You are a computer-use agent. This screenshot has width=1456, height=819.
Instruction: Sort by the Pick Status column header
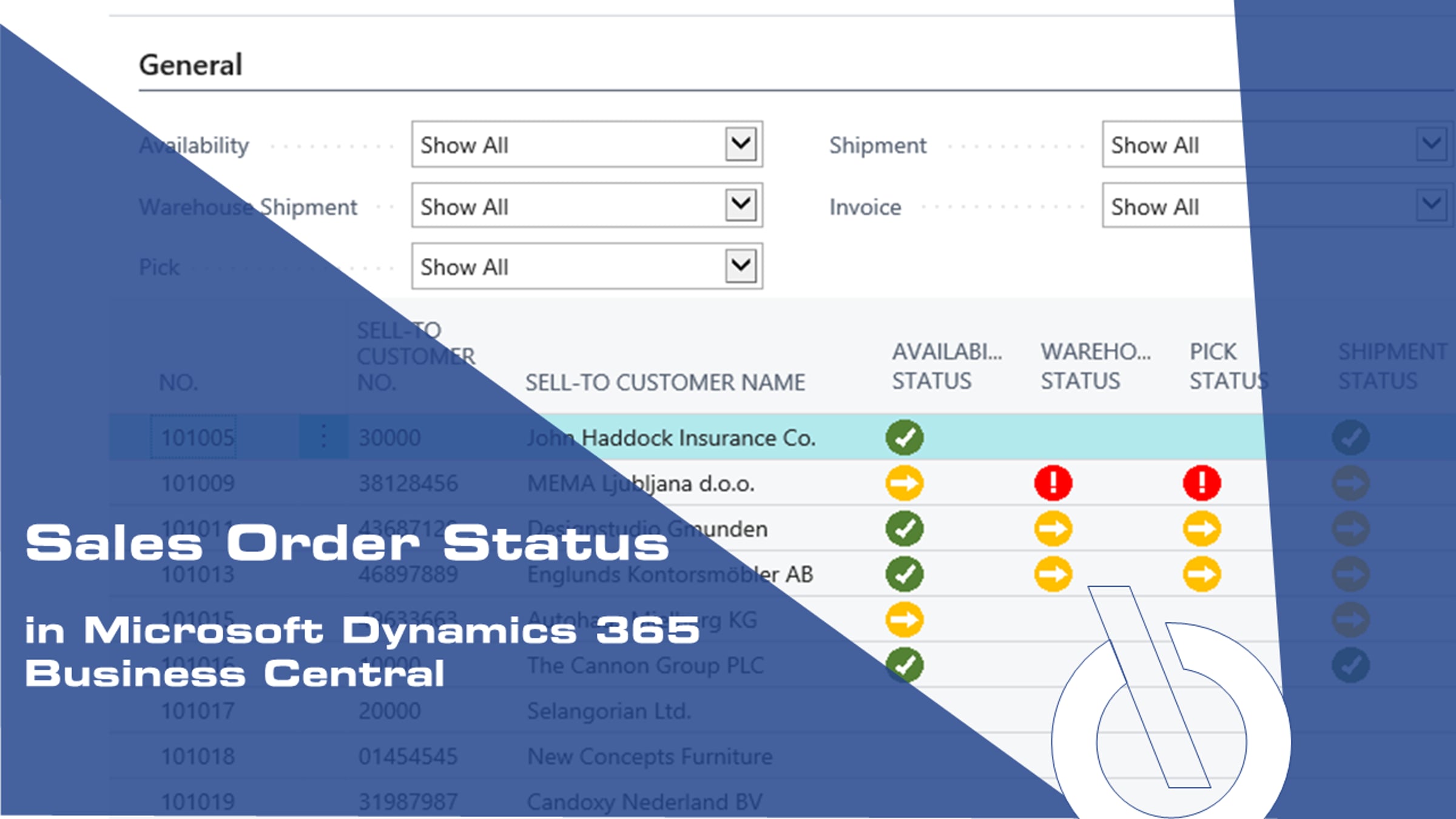(1228, 366)
